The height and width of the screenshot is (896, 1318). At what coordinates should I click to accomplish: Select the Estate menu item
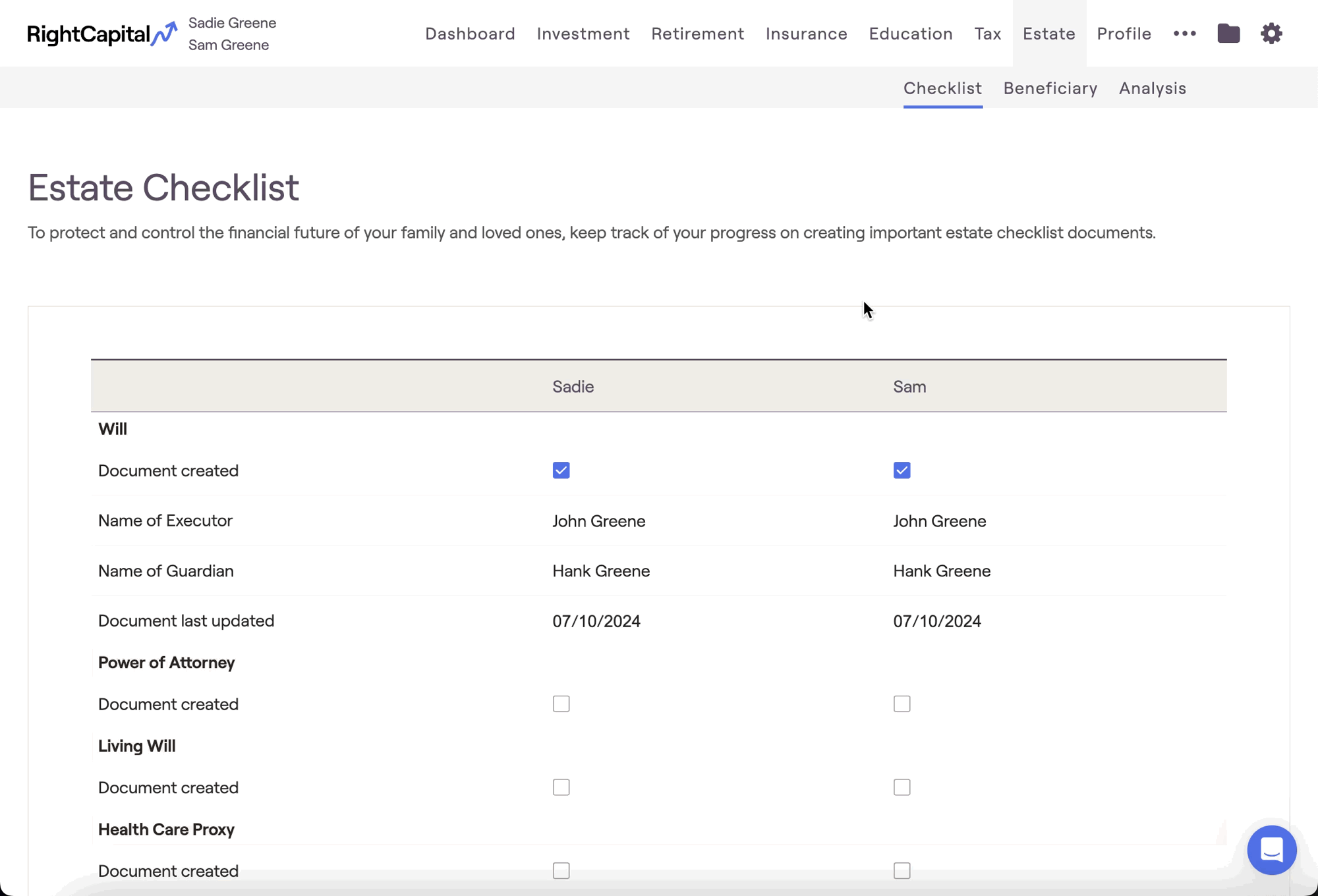click(1048, 34)
